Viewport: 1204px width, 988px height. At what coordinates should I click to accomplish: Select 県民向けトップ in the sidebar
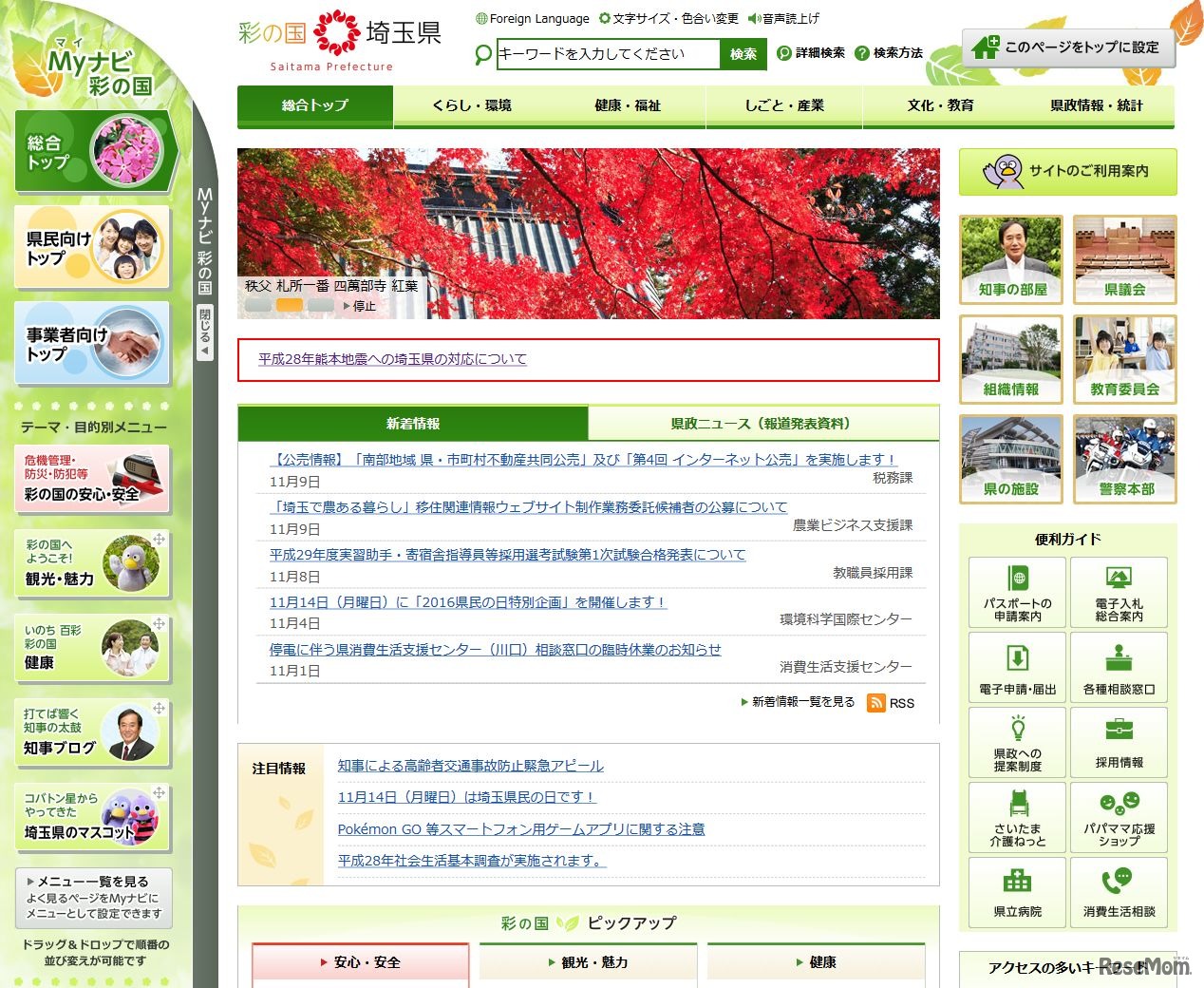point(92,248)
